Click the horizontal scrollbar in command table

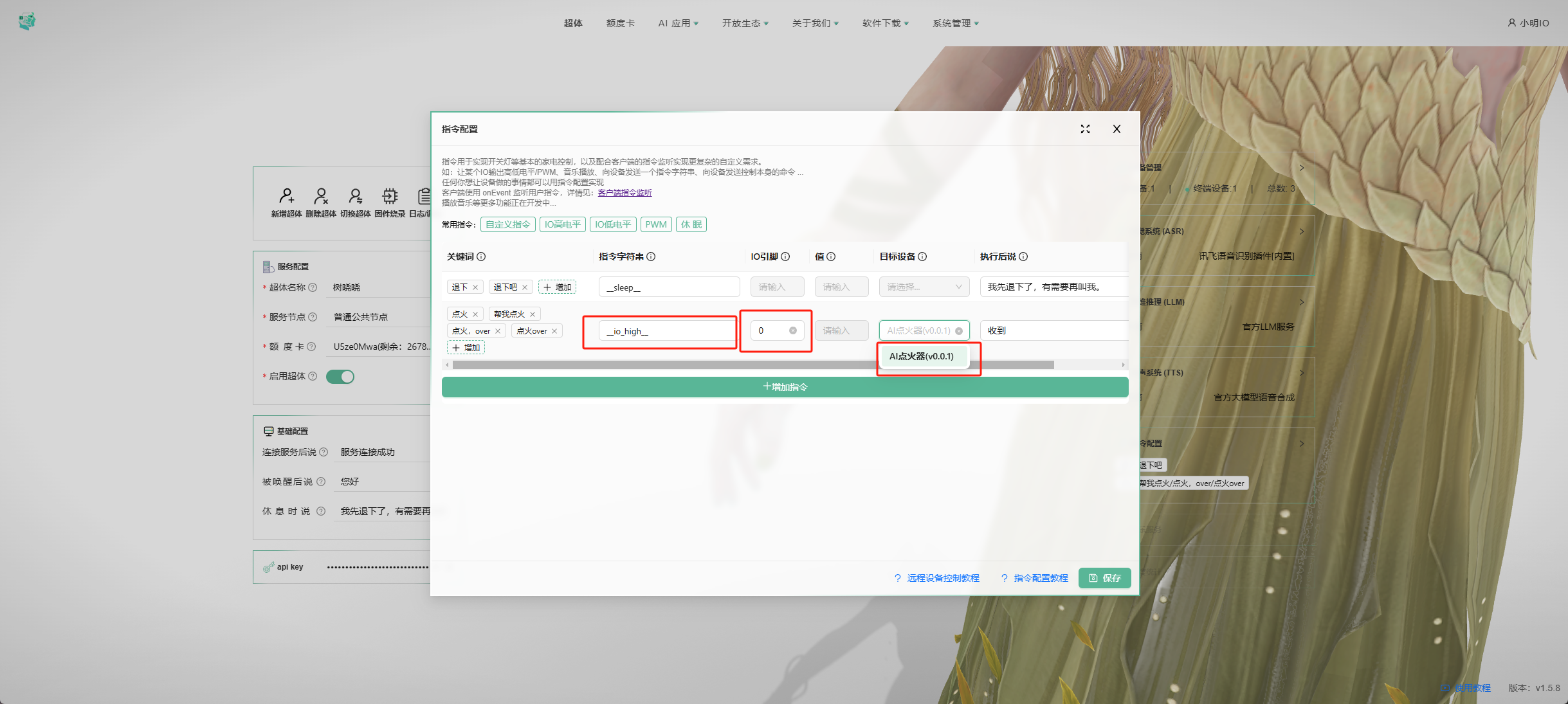click(x=752, y=365)
